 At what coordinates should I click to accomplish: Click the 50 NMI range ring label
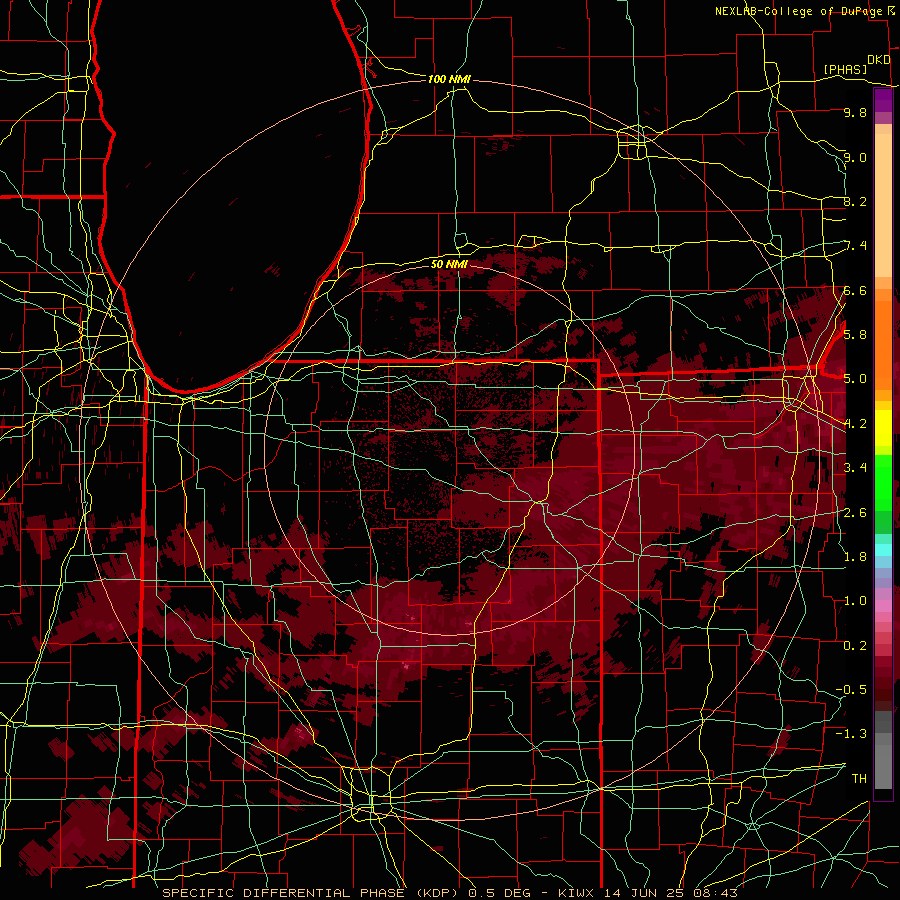[x=449, y=264]
